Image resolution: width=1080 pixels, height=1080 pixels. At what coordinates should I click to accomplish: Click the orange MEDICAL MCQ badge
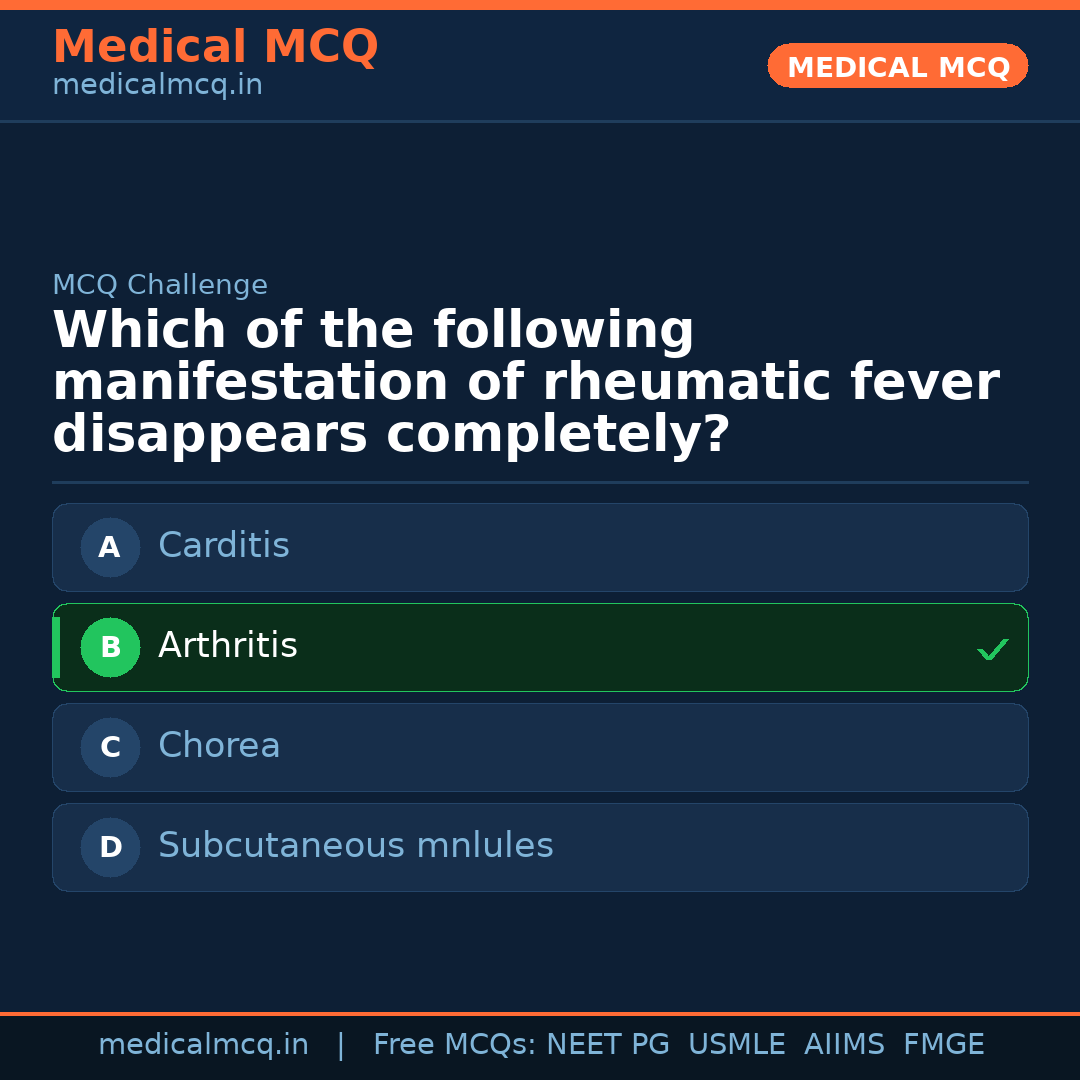(897, 66)
